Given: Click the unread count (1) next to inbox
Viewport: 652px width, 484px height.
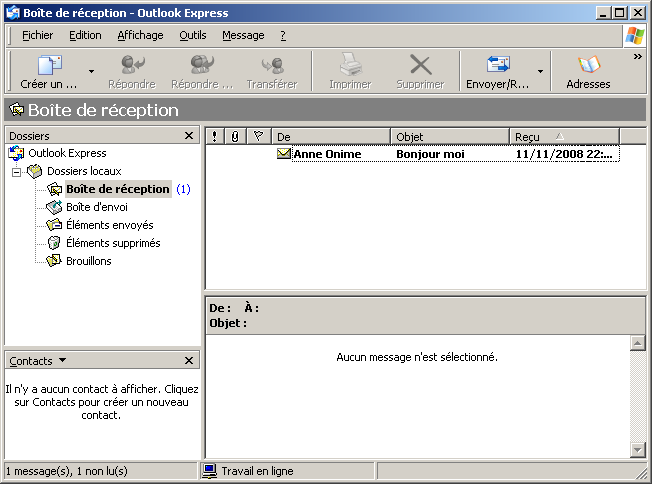Looking at the screenshot, I should 183,189.
